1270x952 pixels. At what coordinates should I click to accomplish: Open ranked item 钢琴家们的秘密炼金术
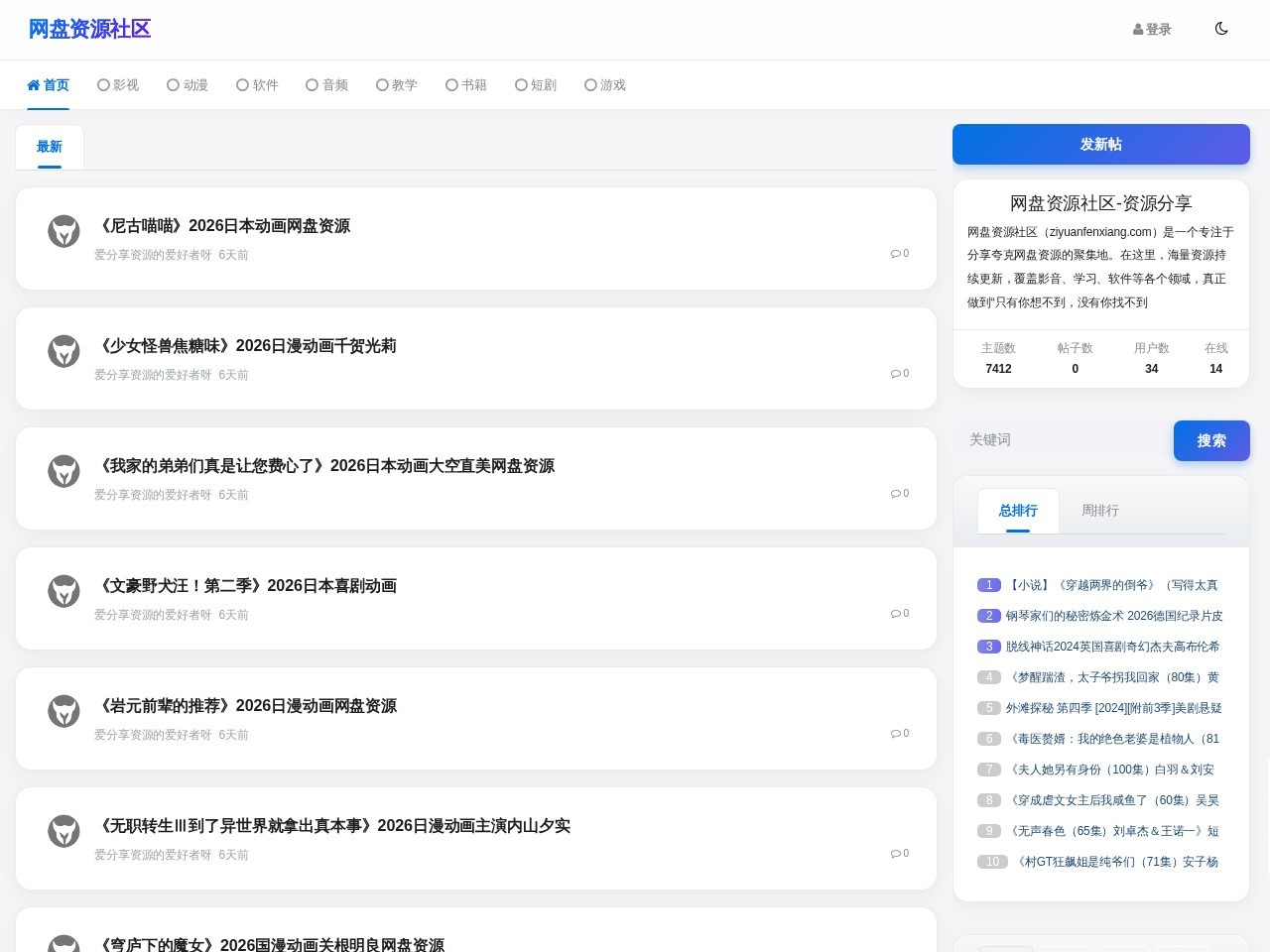click(x=1114, y=616)
